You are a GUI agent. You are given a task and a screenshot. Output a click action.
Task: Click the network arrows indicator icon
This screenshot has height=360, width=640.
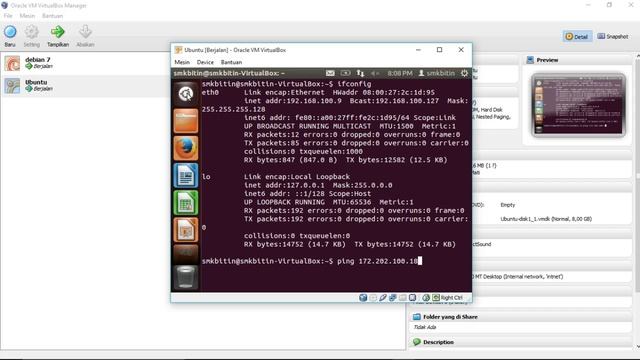(x=360, y=73)
